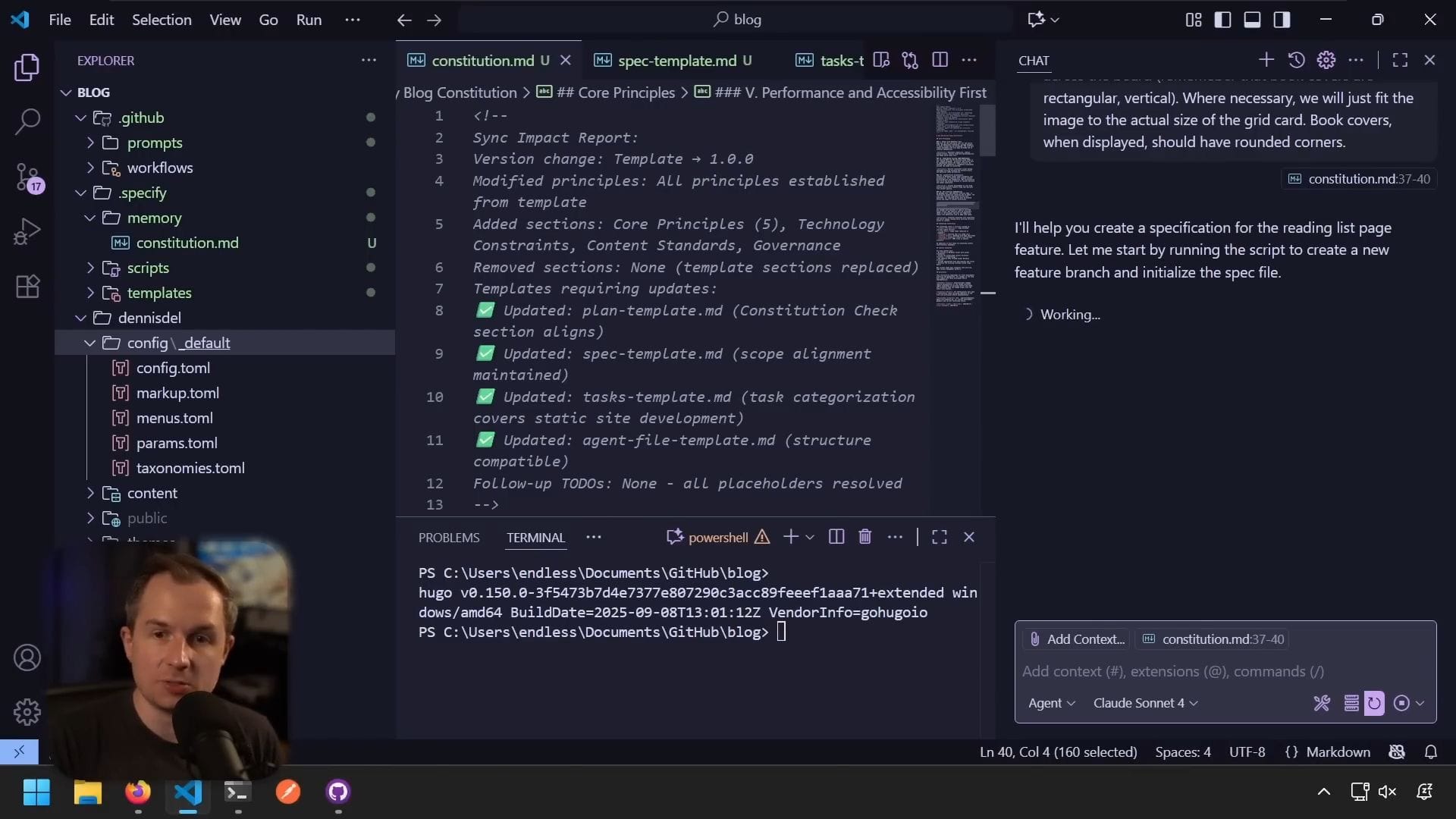Toggle primary side bar layout button
Screen dimensions: 1456x819
point(1222,20)
